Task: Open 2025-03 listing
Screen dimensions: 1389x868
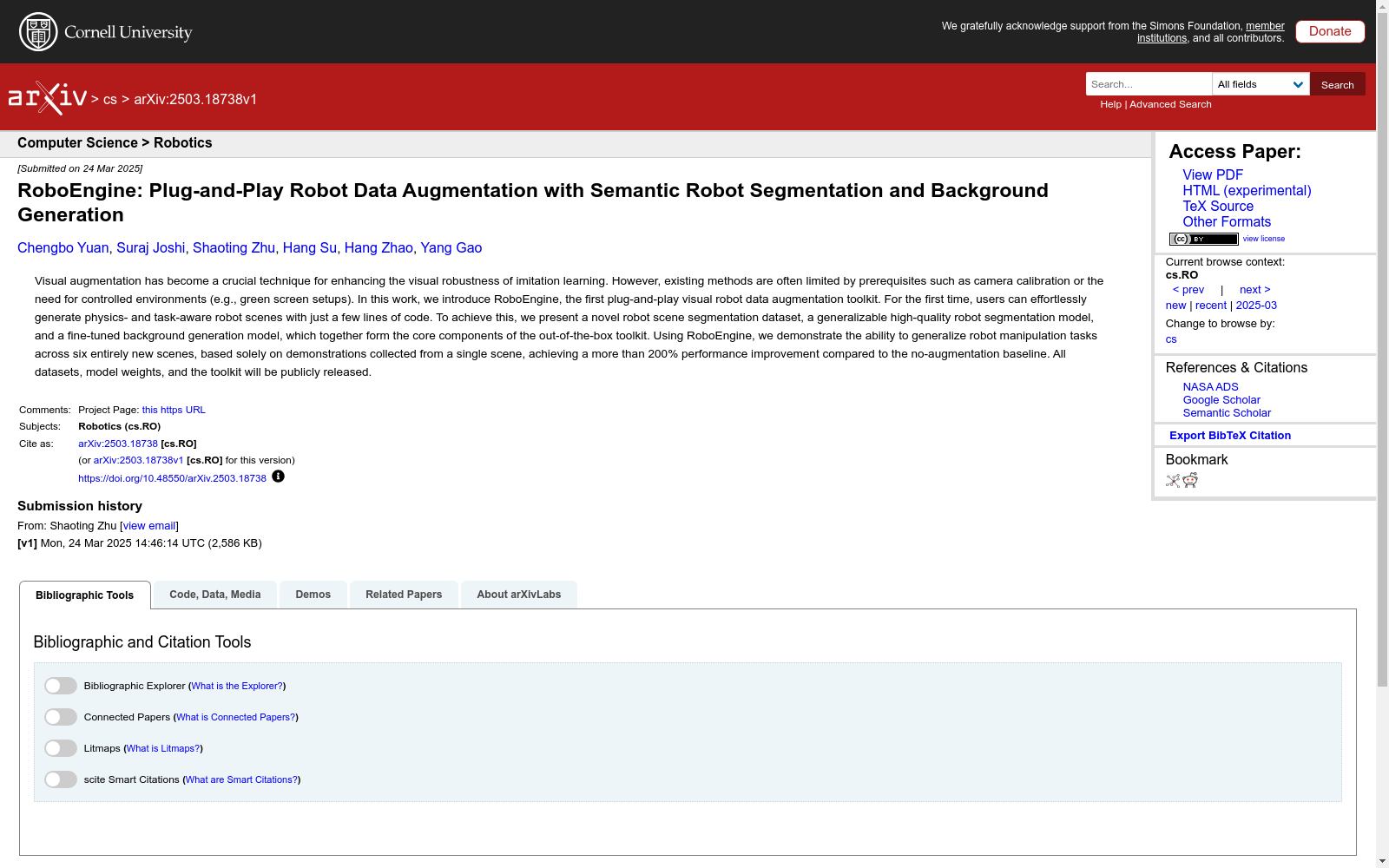Action: [1256, 306]
